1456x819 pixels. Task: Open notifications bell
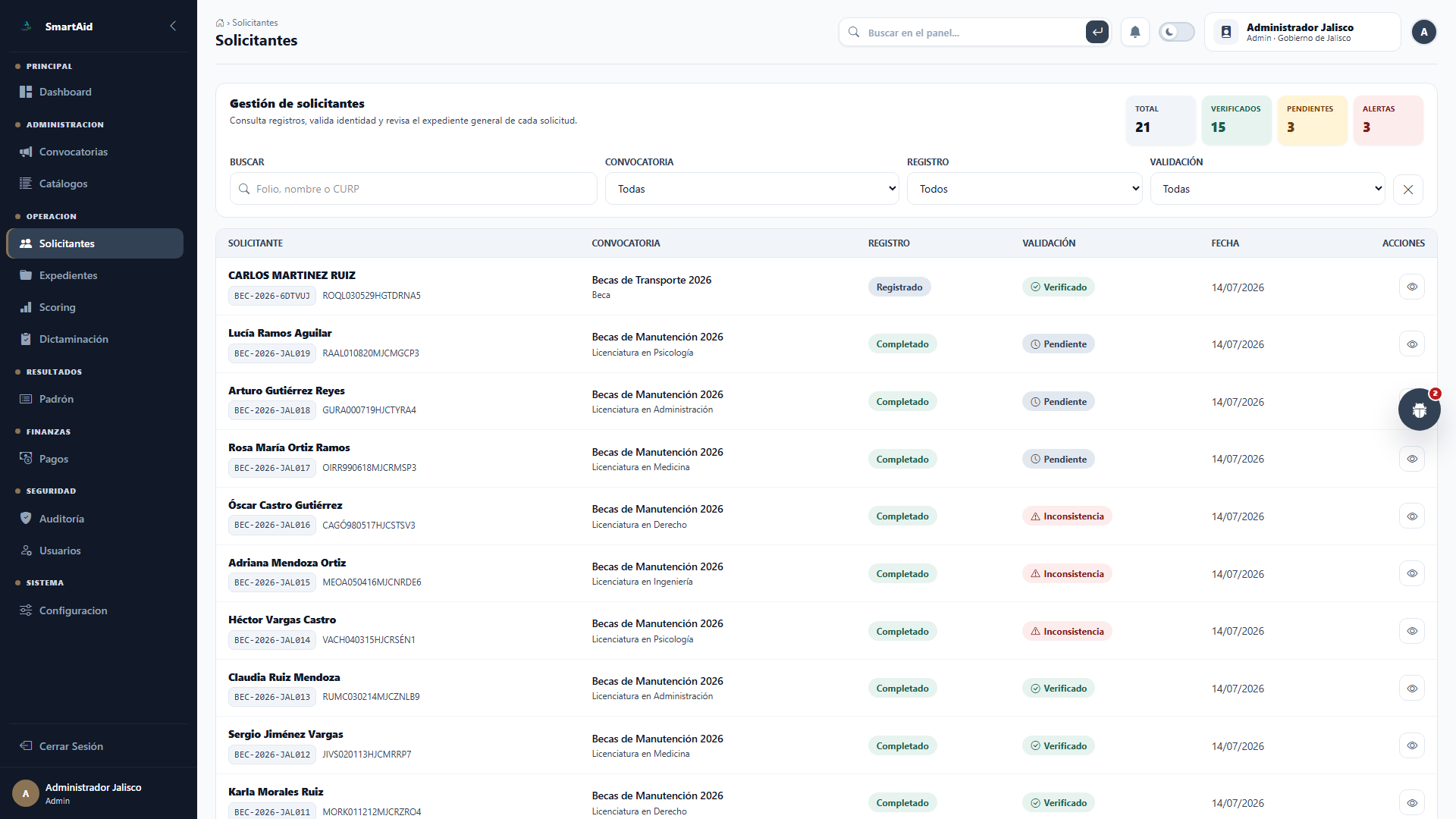pyautogui.click(x=1135, y=32)
